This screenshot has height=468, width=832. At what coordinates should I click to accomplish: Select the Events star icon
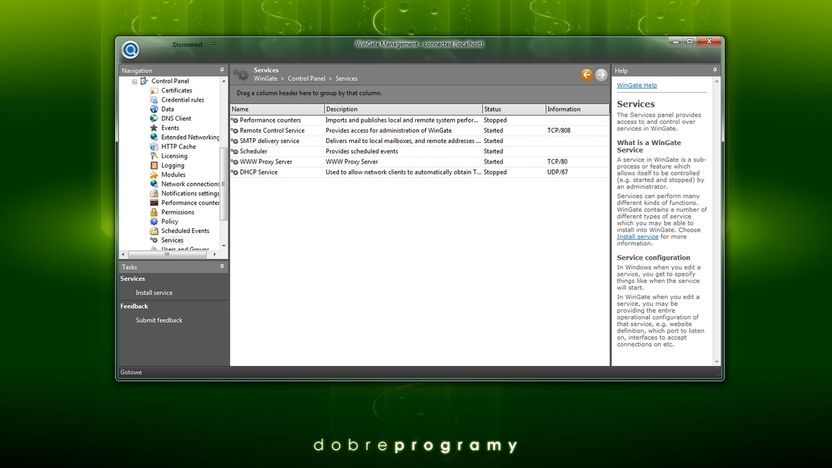click(x=154, y=128)
